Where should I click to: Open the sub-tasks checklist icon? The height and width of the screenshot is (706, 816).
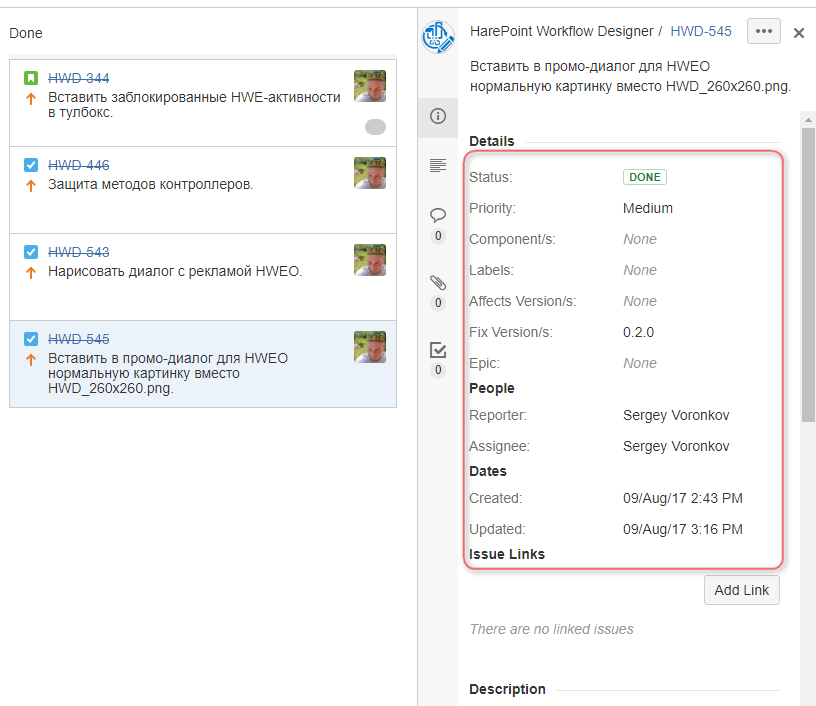[438, 350]
